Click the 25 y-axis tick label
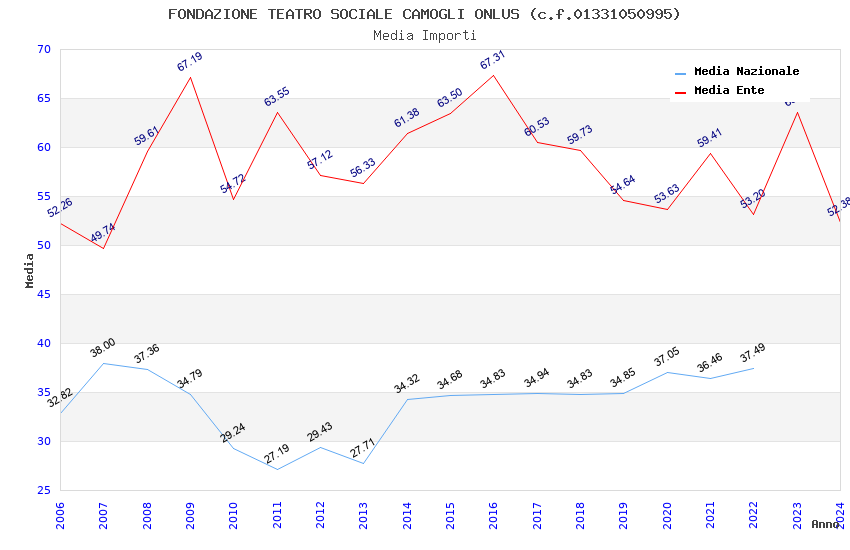This screenshot has height=550, width=850. 44,490
